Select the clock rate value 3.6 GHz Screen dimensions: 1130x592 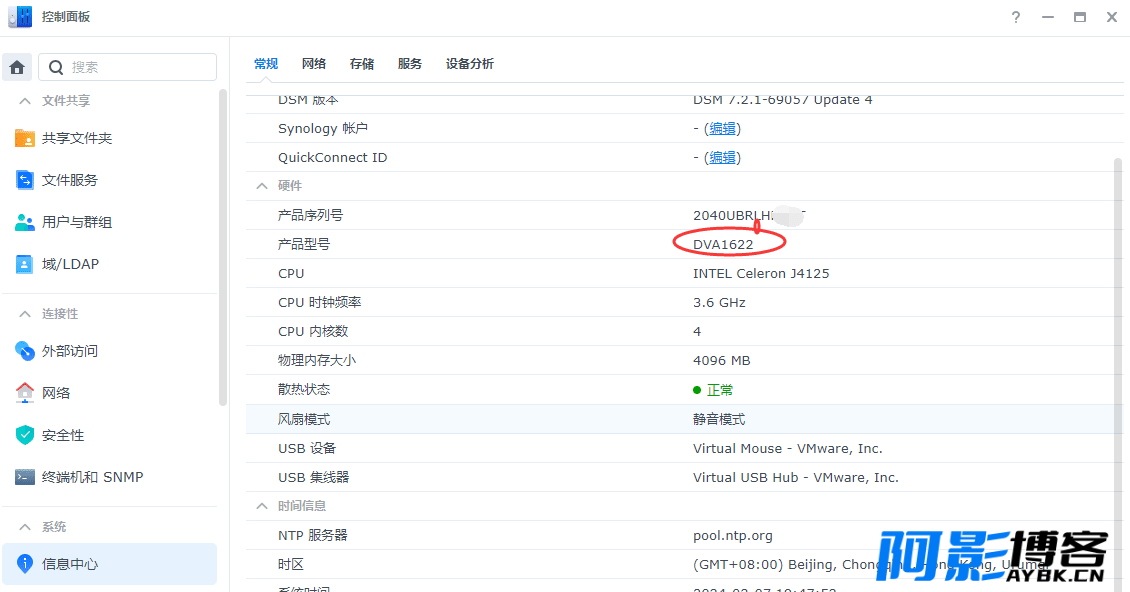719,303
